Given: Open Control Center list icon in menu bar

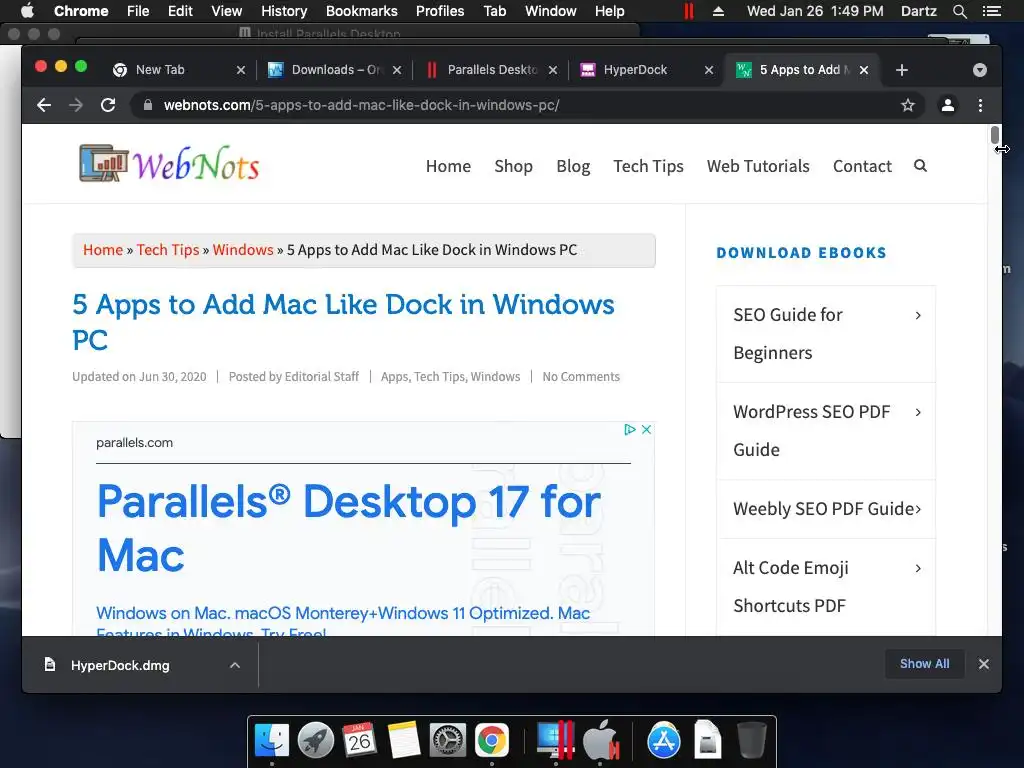Looking at the screenshot, I should coord(991,11).
